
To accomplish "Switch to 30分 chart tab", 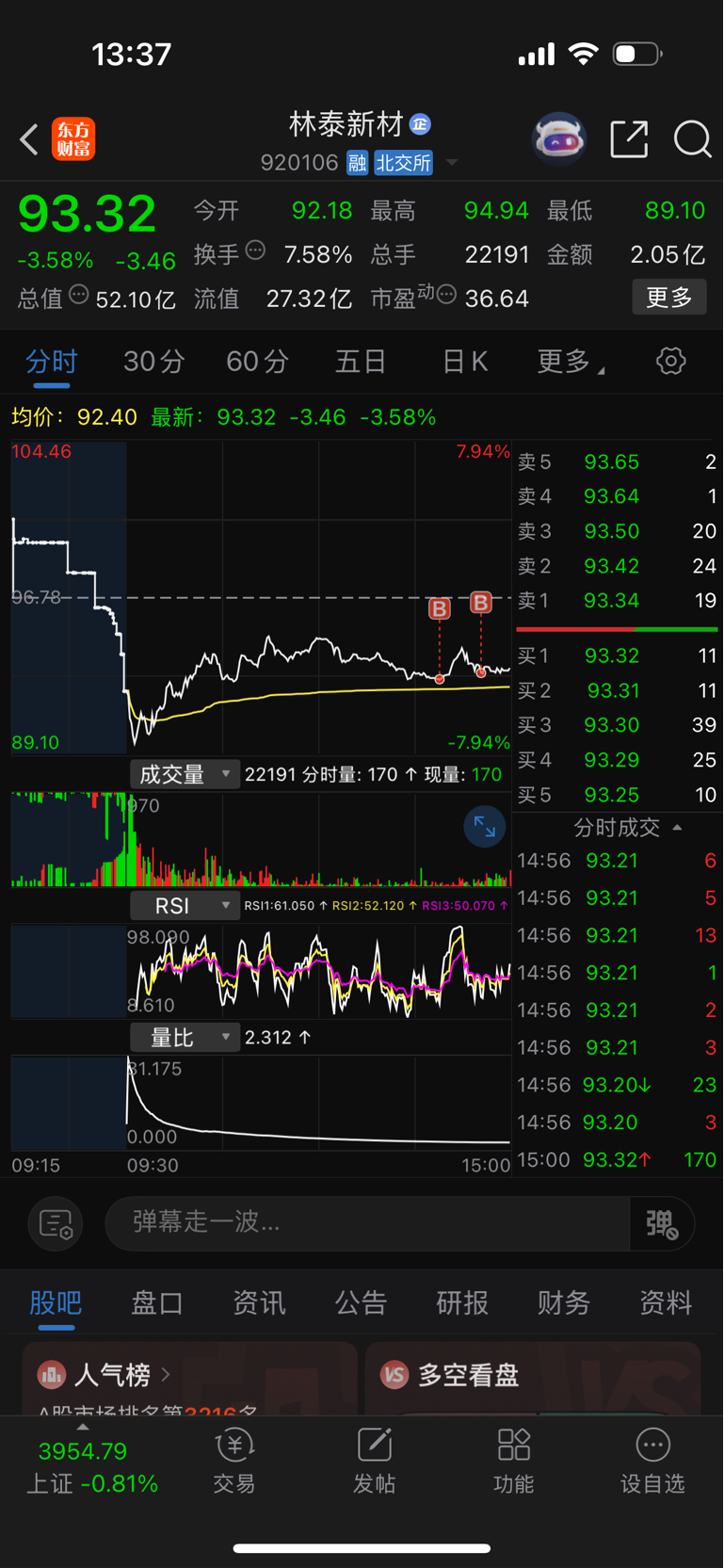I will coord(153,361).
